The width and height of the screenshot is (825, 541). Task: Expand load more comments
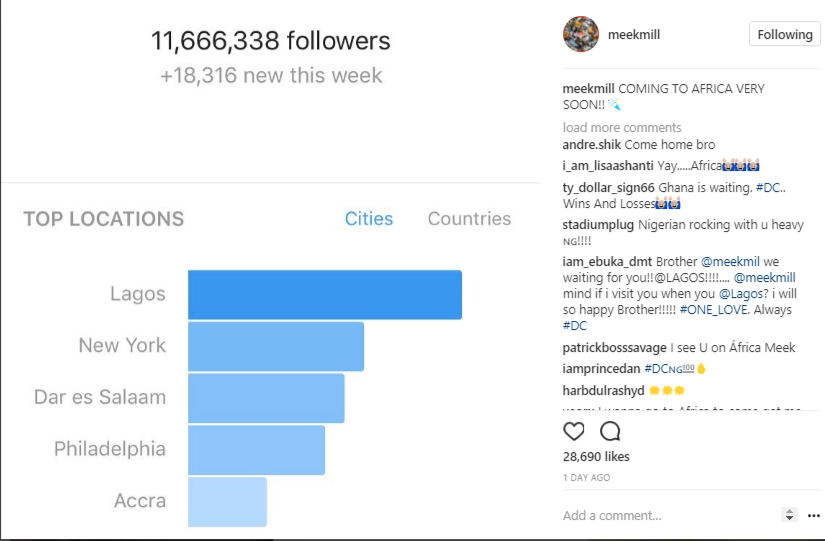[x=622, y=127]
